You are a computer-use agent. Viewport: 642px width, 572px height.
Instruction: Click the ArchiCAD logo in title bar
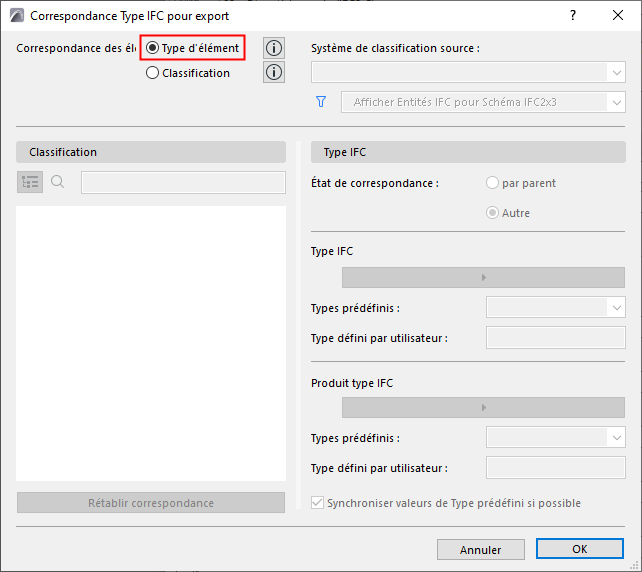17,16
